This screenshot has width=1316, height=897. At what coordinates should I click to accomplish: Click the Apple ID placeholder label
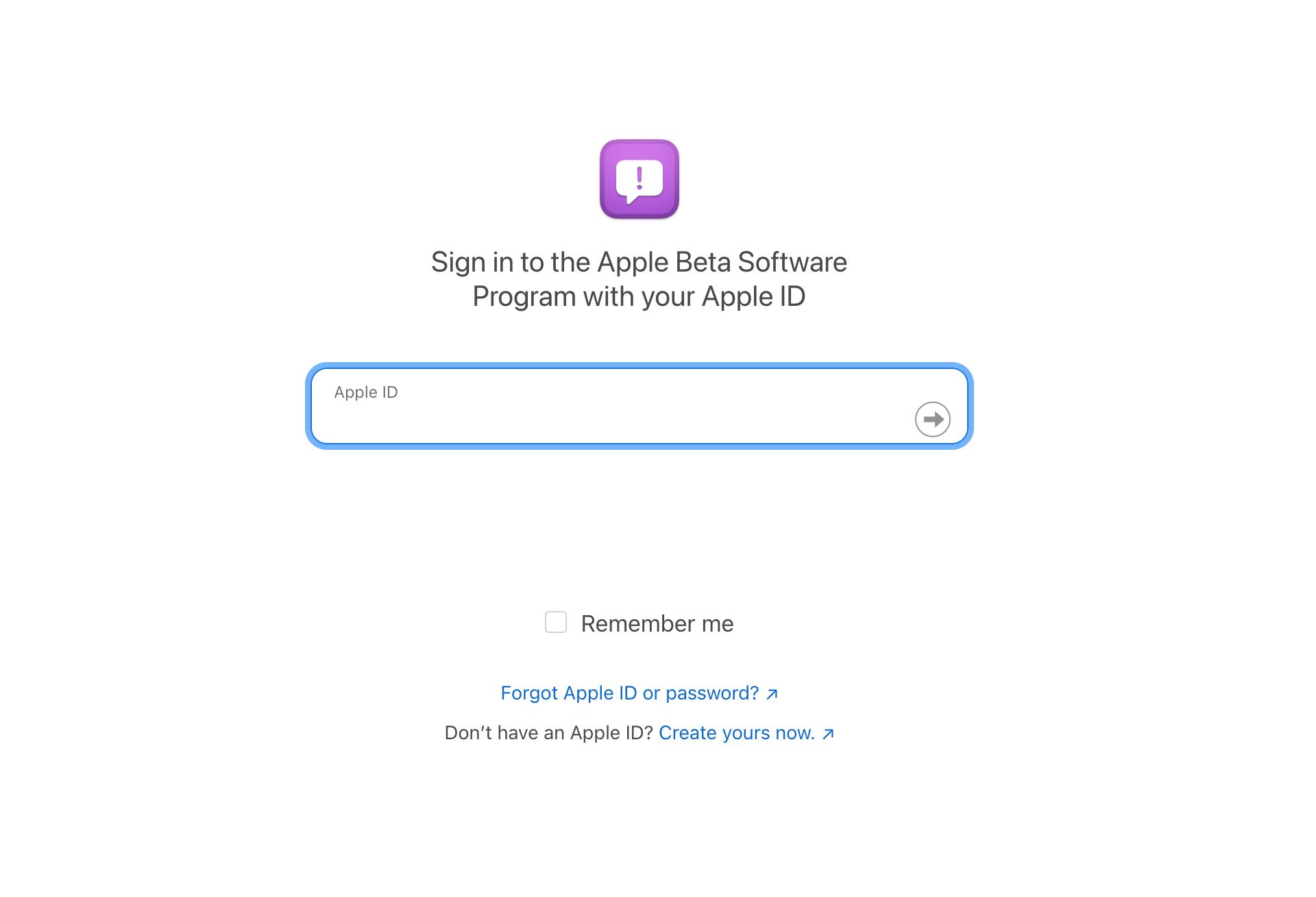pyautogui.click(x=366, y=392)
